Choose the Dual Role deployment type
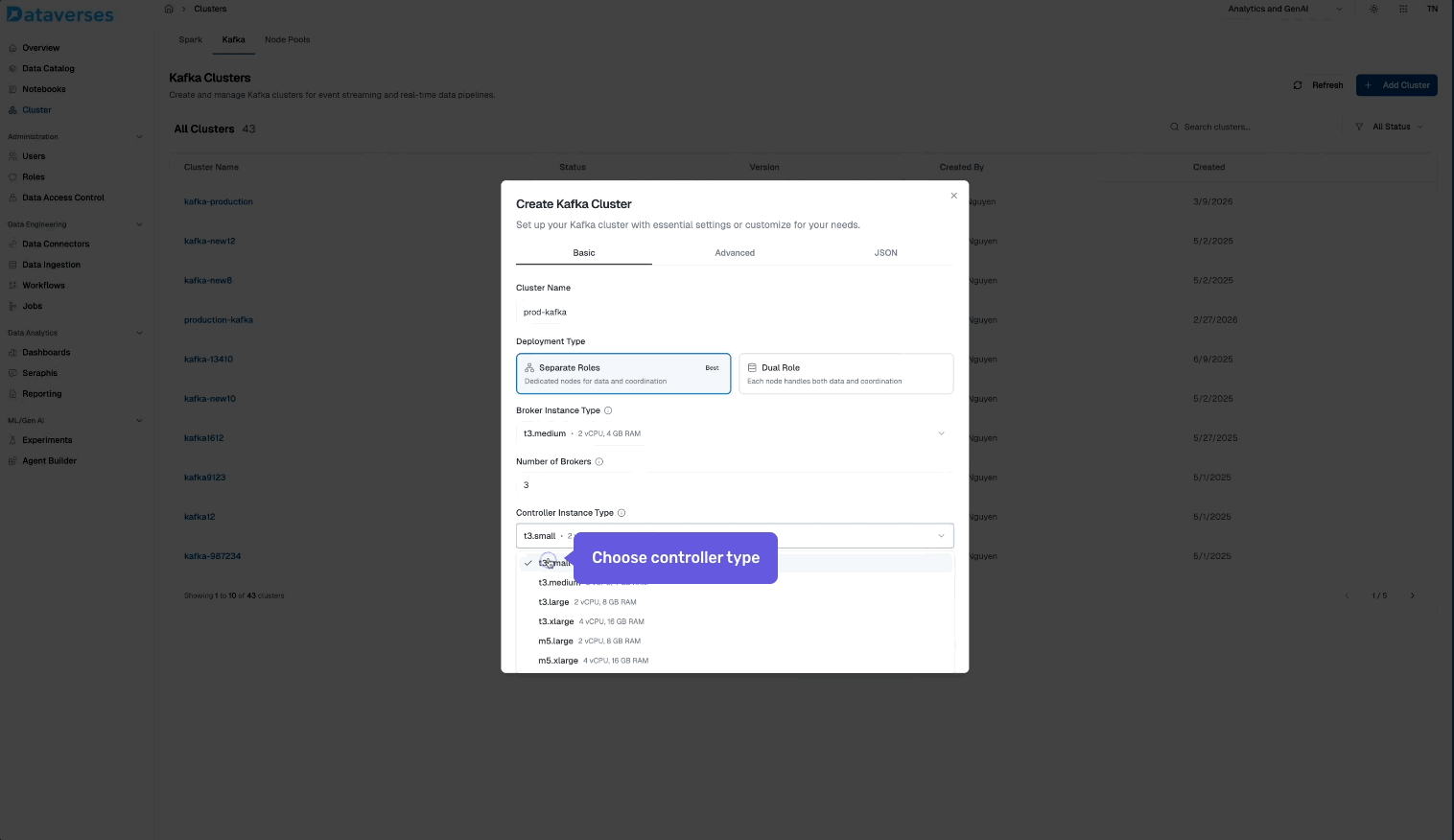Image resolution: width=1454 pixels, height=840 pixels. click(x=845, y=374)
